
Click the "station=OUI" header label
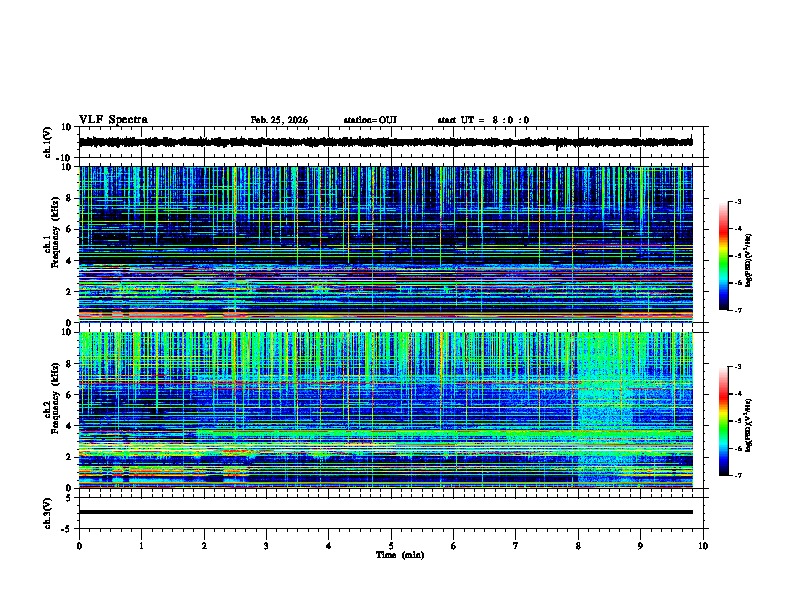pyautogui.click(x=370, y=120)
